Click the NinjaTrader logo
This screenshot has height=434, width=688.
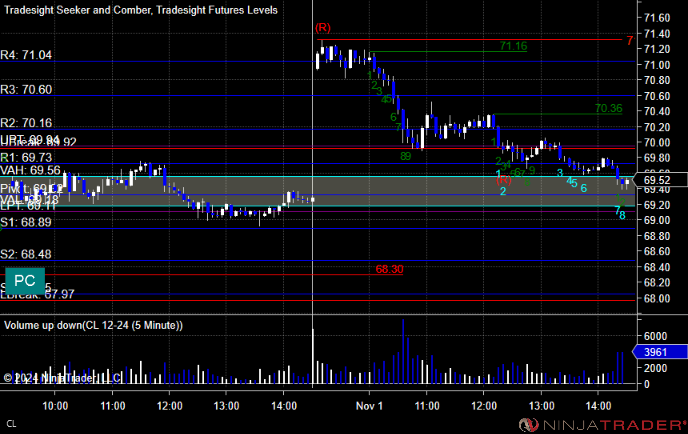pyautogui.click(x=602, y=425)
